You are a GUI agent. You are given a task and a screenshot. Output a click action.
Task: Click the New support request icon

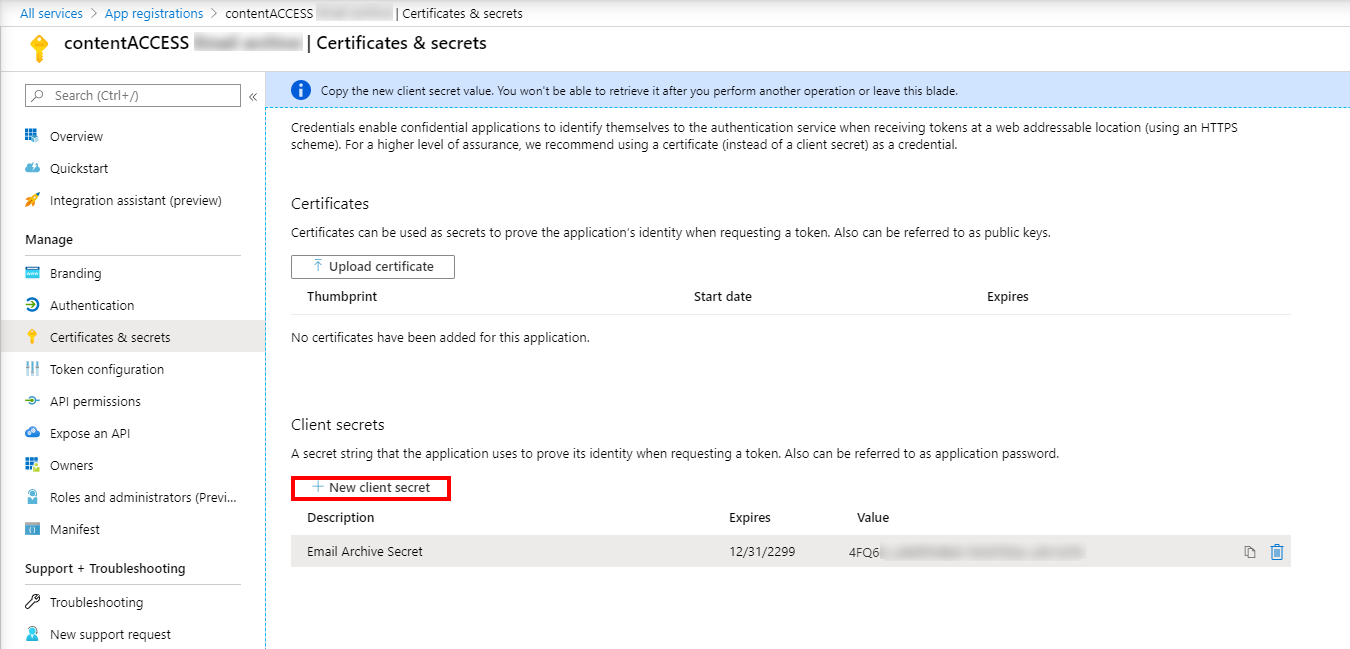(32, 634)
